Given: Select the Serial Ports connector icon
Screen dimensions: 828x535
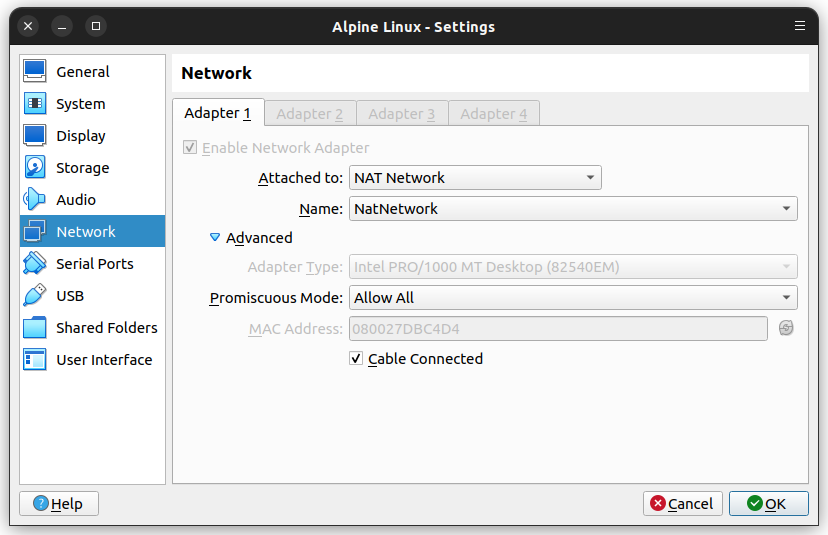Looking at the screenshot, I should (x=35, y=264).
